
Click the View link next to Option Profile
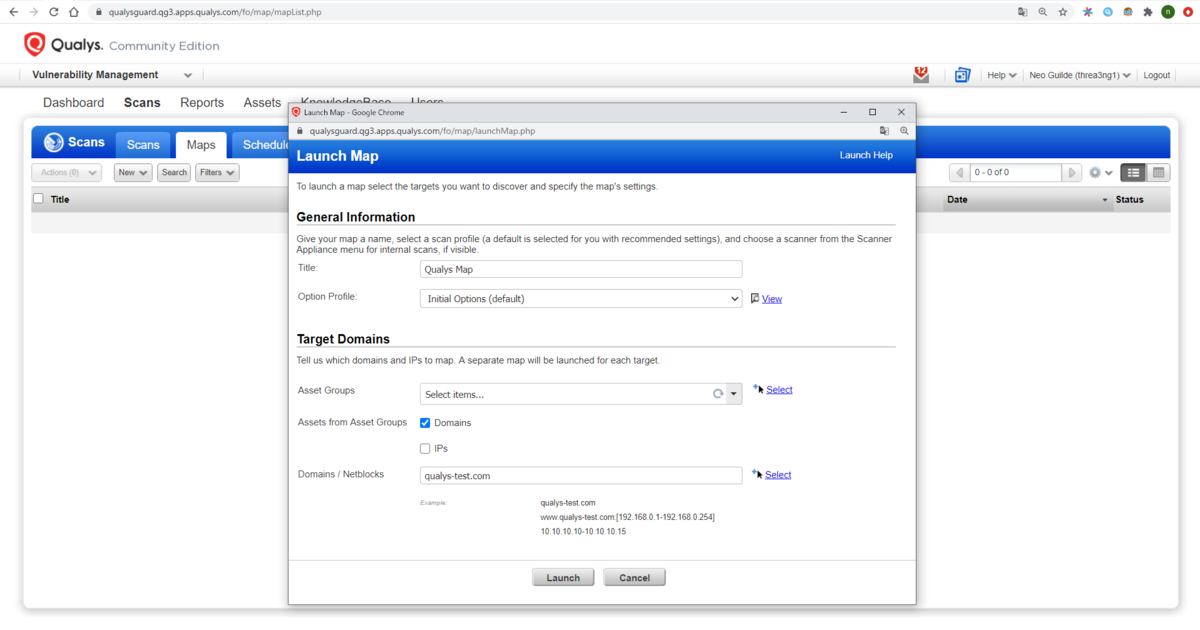pos(772,299)
